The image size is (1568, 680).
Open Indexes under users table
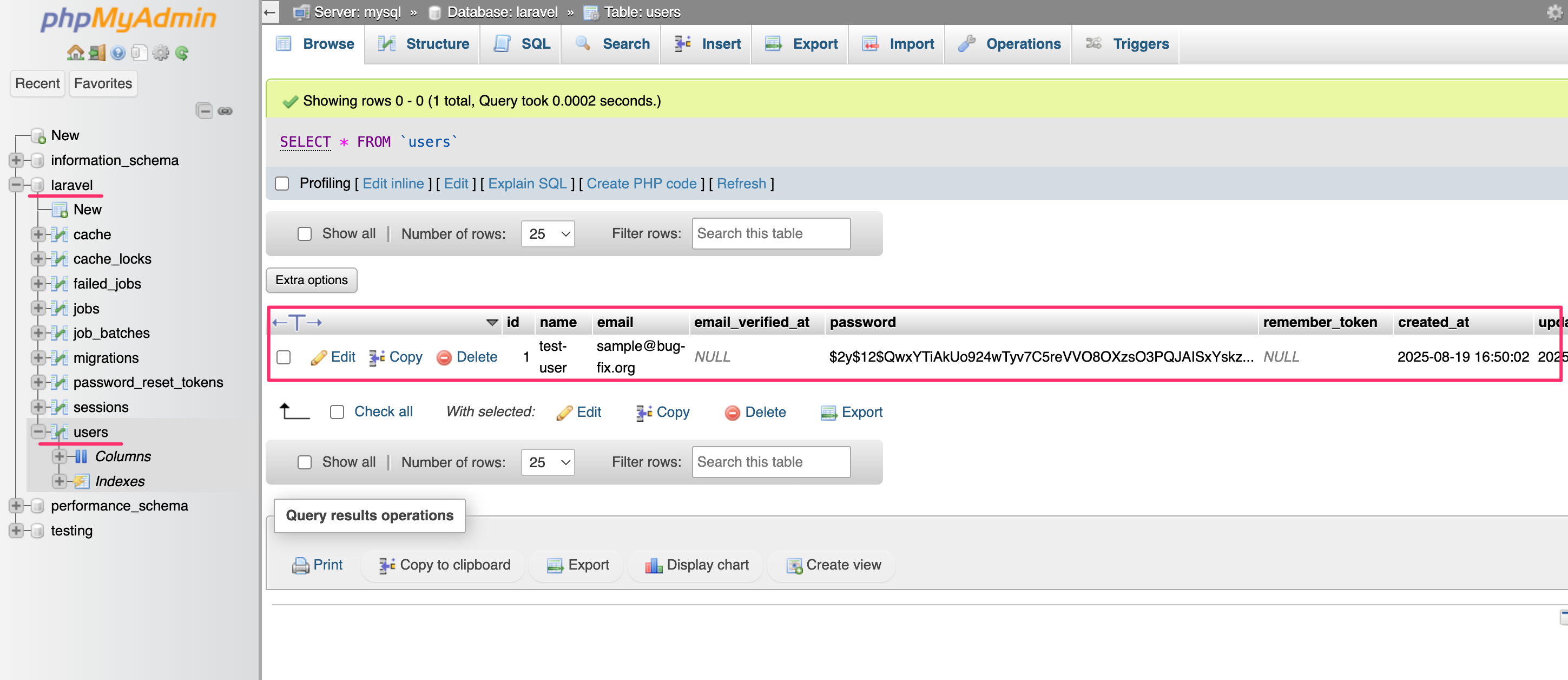coord(120,481)
